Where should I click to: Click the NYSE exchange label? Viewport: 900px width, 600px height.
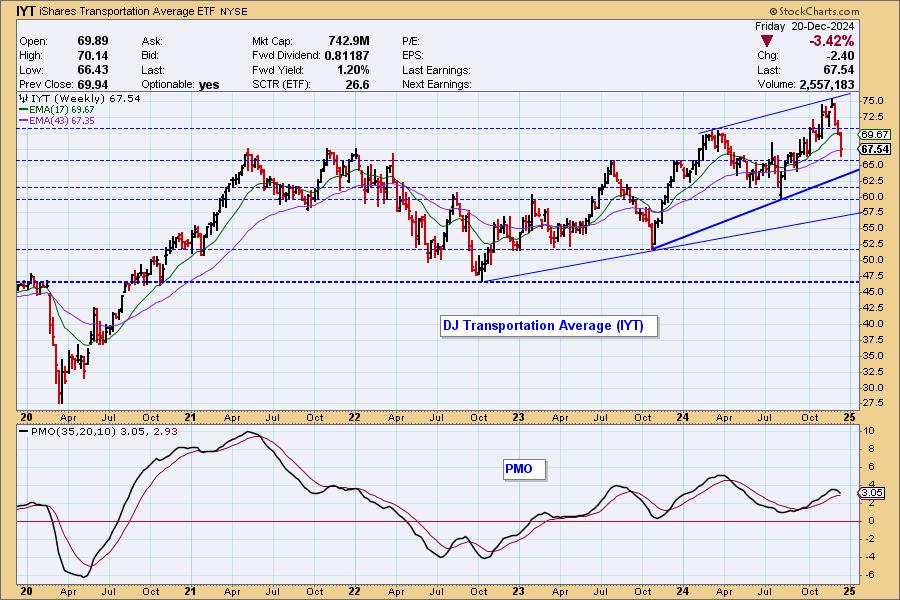pyautogui.click(x=234, y=11)
